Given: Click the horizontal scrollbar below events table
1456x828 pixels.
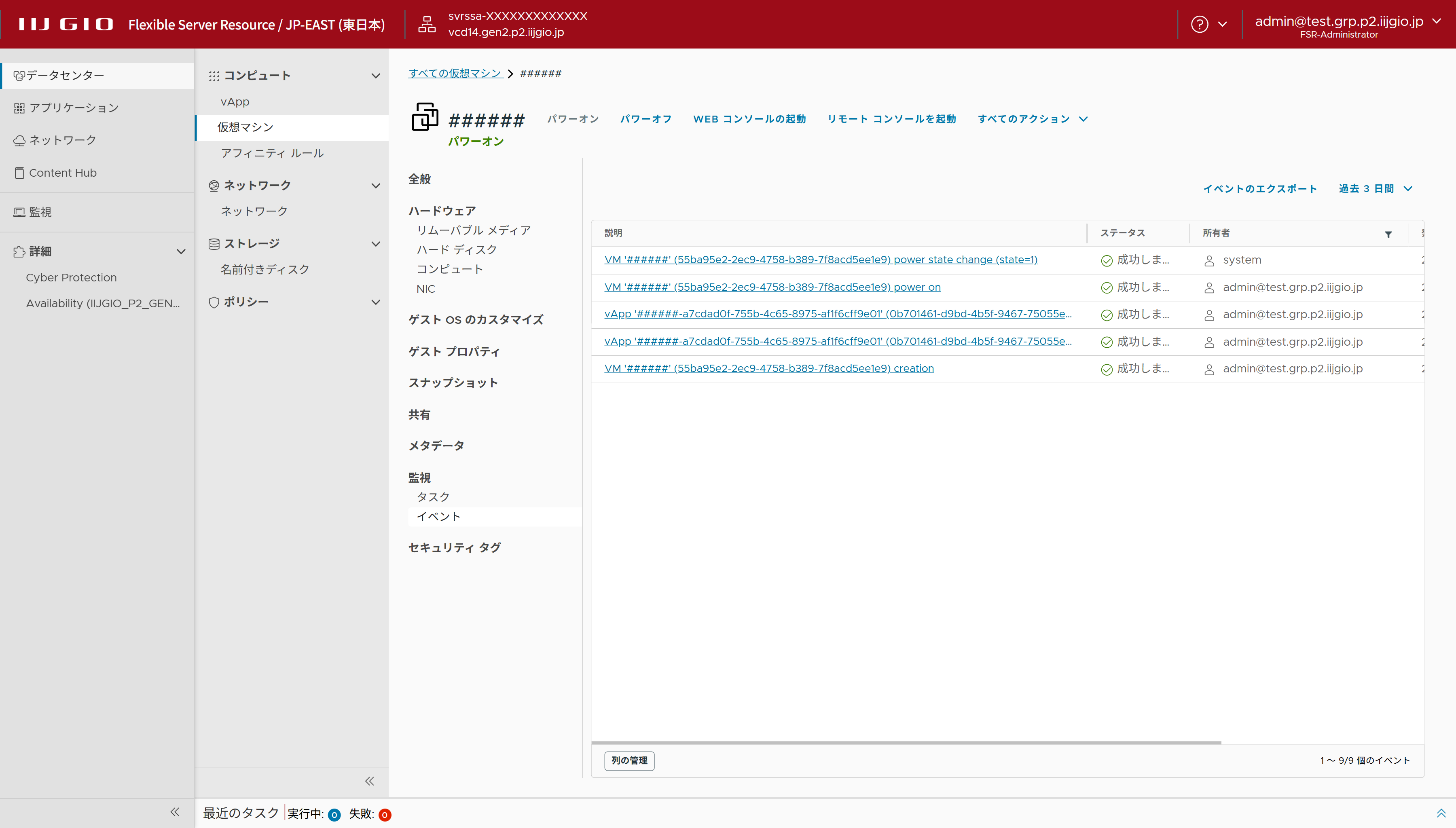Looking at the screenshot, I should coord(906,743).
